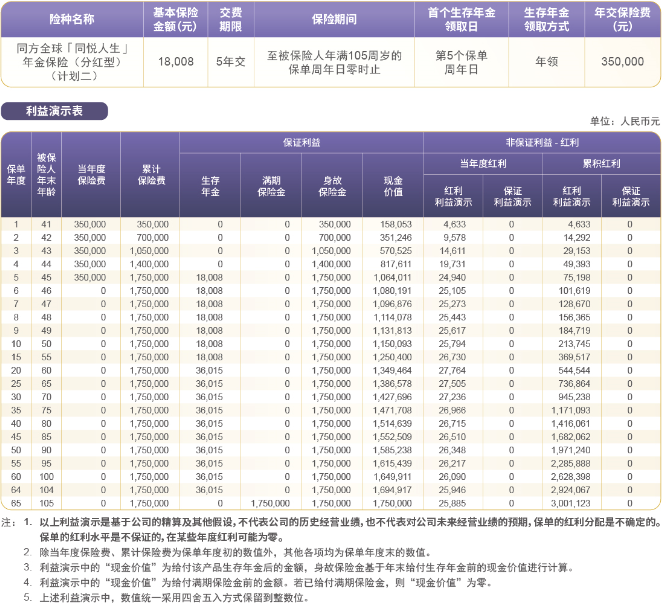666x607 pixels.
Task: Click the 5年交 payment period cell
Action: pos(225,61)
